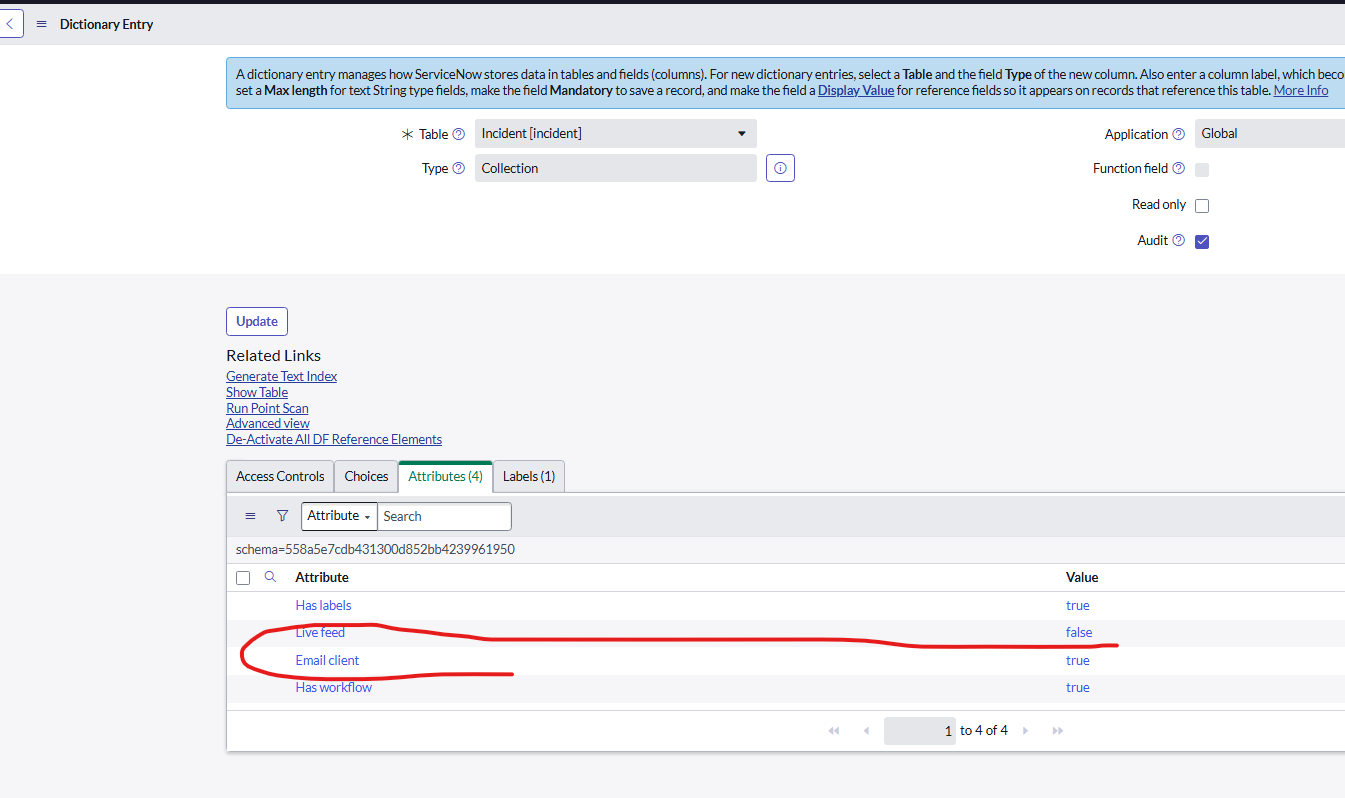
Task: Click the filter funnel icon
Action: pyautogui.click(x=282, y=516)
